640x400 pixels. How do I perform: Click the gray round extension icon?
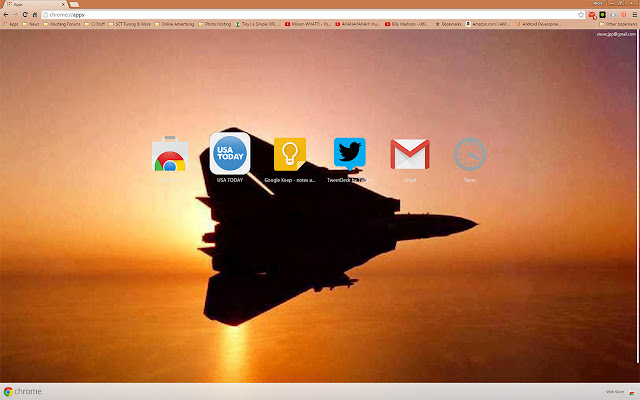[x=613, y=15]
